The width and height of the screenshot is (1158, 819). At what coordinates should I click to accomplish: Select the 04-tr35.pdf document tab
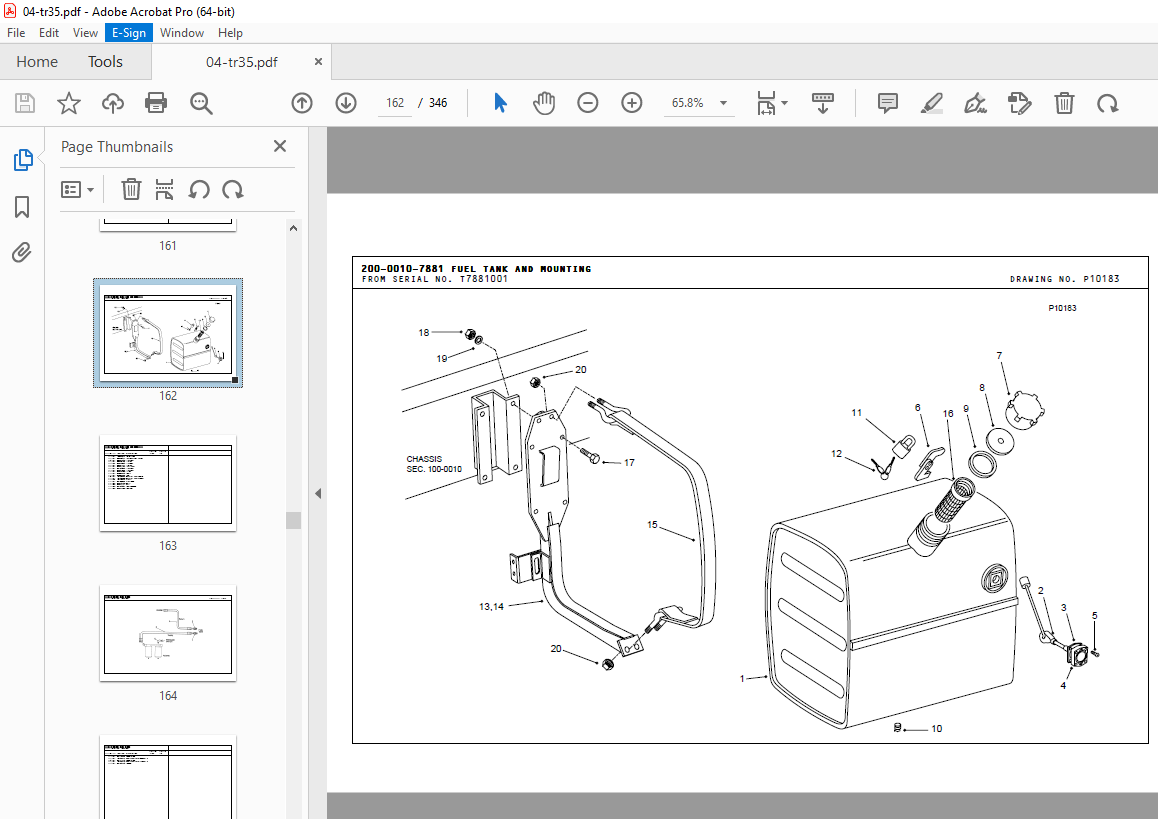[241, 62]
